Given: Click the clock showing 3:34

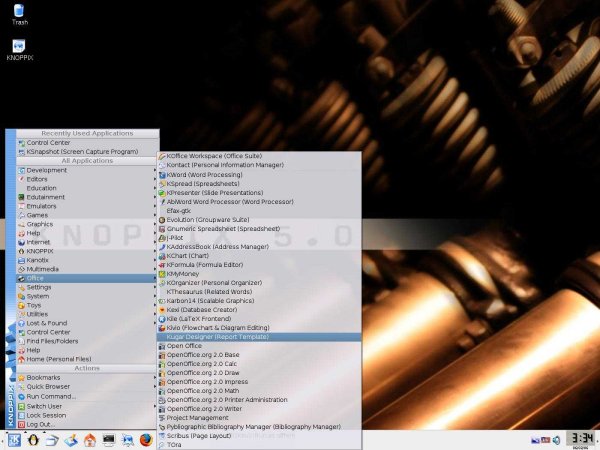Looking at the screenshot, I should click(580, 438).
